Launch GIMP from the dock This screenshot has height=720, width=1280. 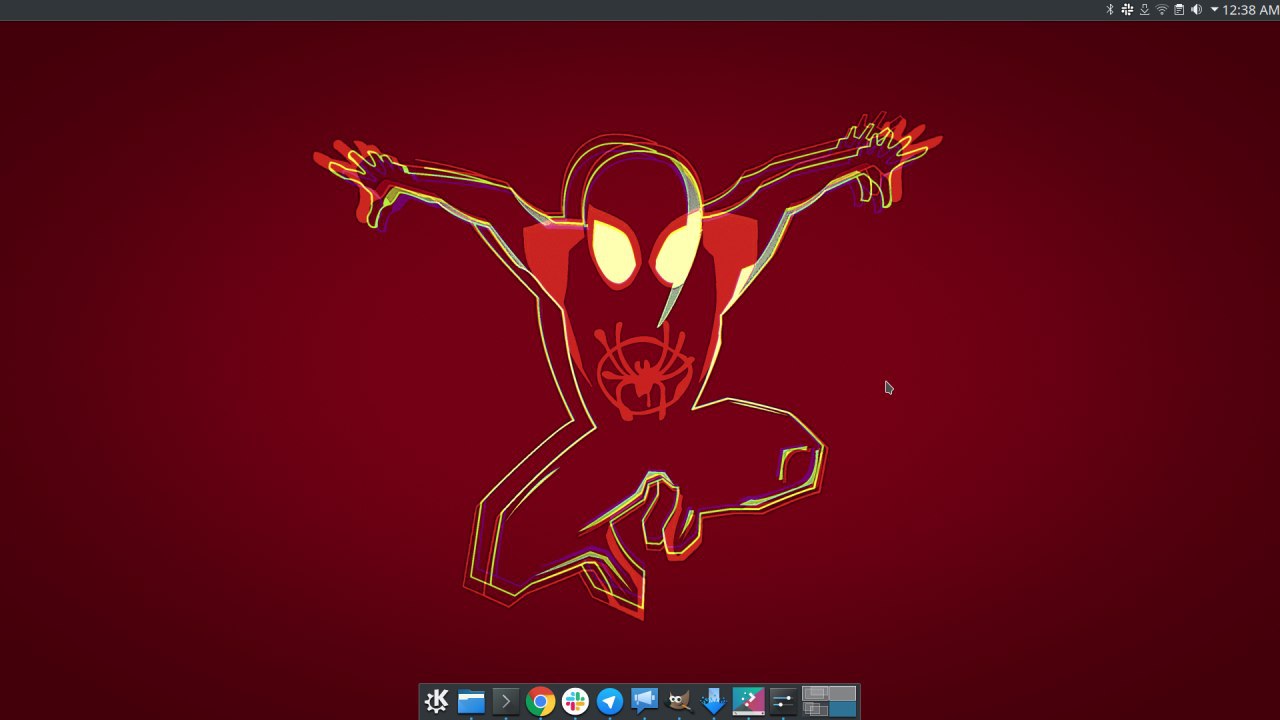pyautogui.click(x=679, y=702)
